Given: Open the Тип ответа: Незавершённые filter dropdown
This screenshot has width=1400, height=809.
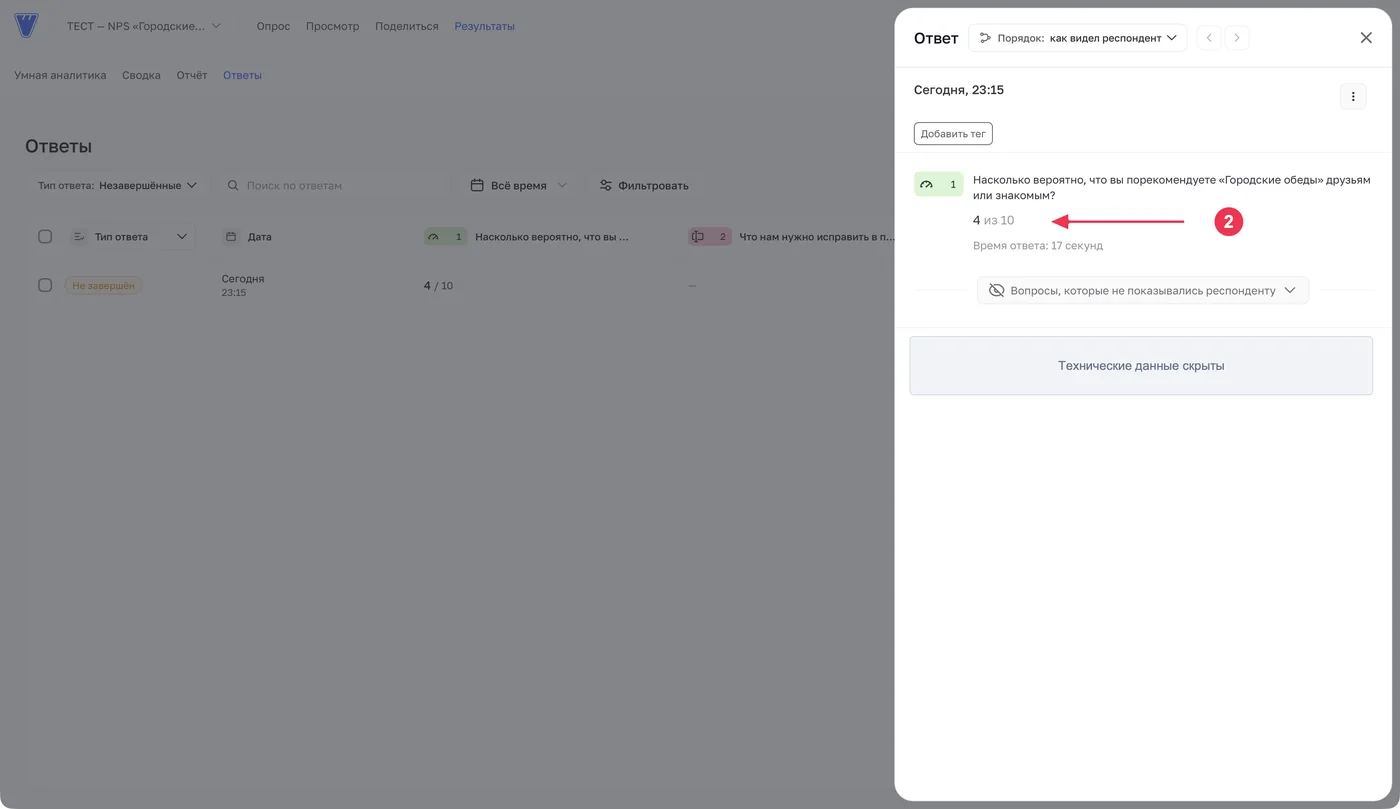Looking at the screenshot, I should [117, 185].
